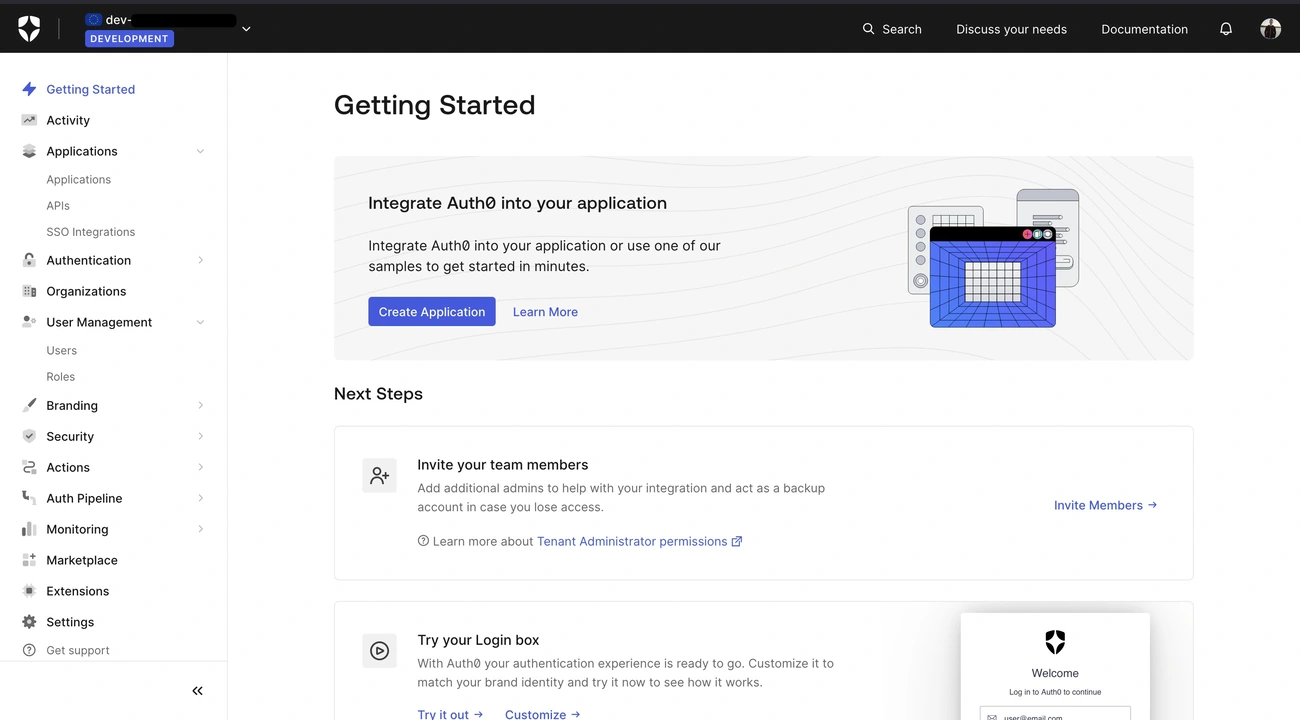Click the Branding pen icon
The height and width of the screenshot is (720, 1300).
(29, 405)
